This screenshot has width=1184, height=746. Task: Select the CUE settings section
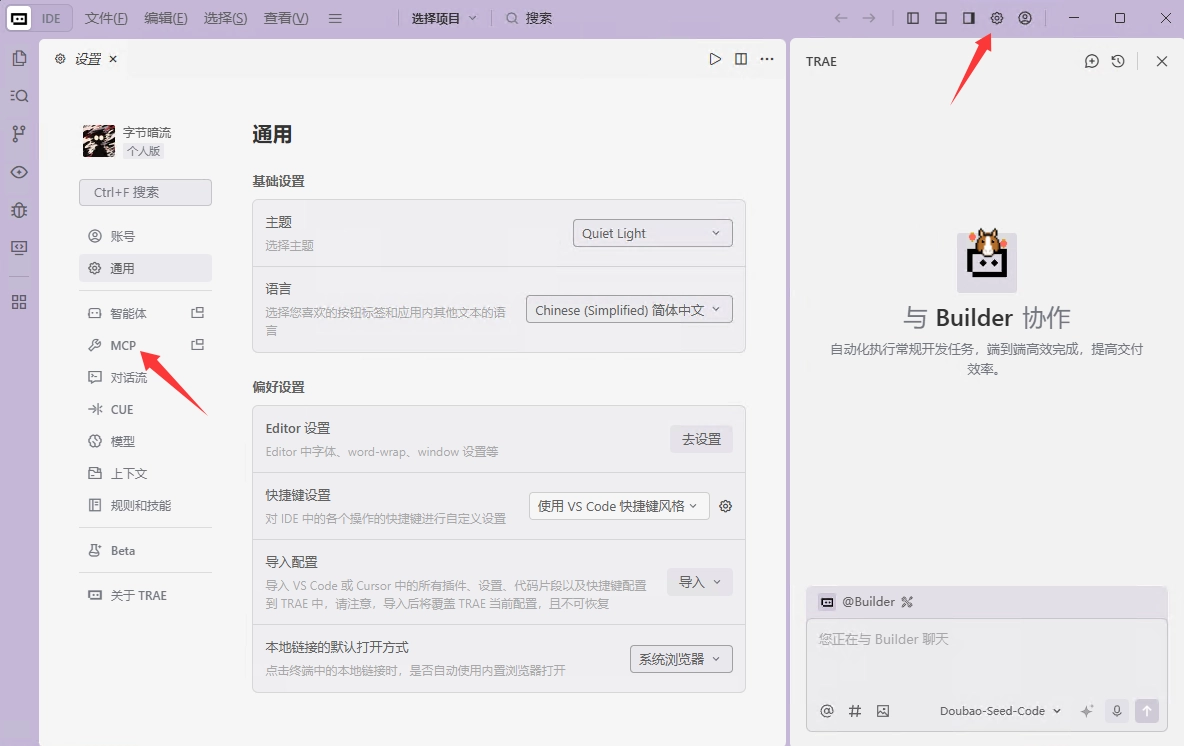coord(145,409)
